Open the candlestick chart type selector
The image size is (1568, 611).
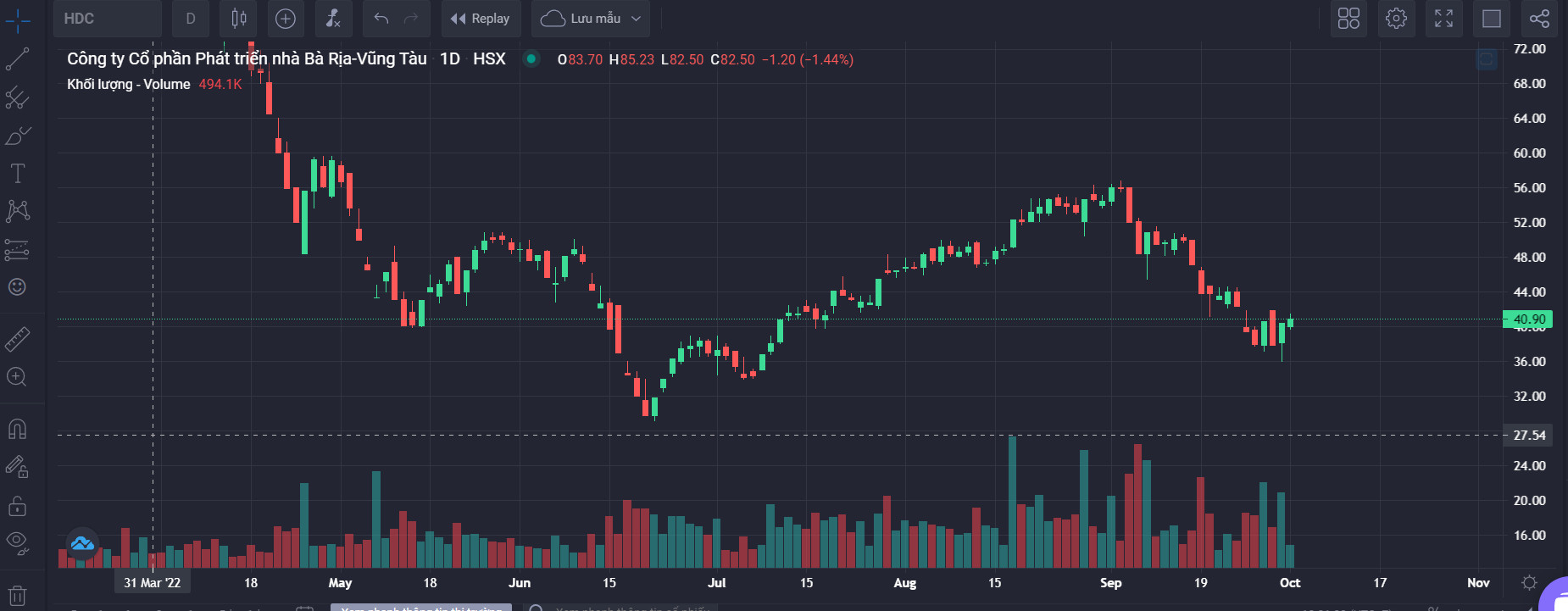[239, 19]
